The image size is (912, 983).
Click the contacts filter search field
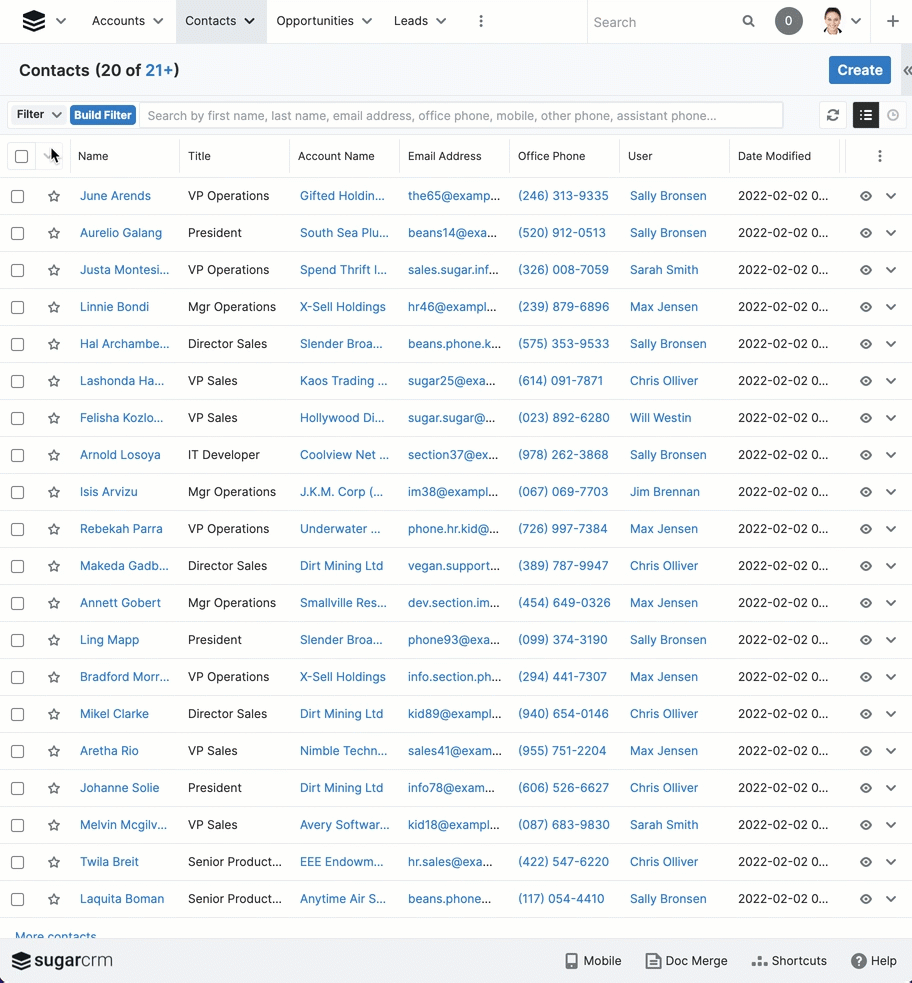(x=460, y=116)
